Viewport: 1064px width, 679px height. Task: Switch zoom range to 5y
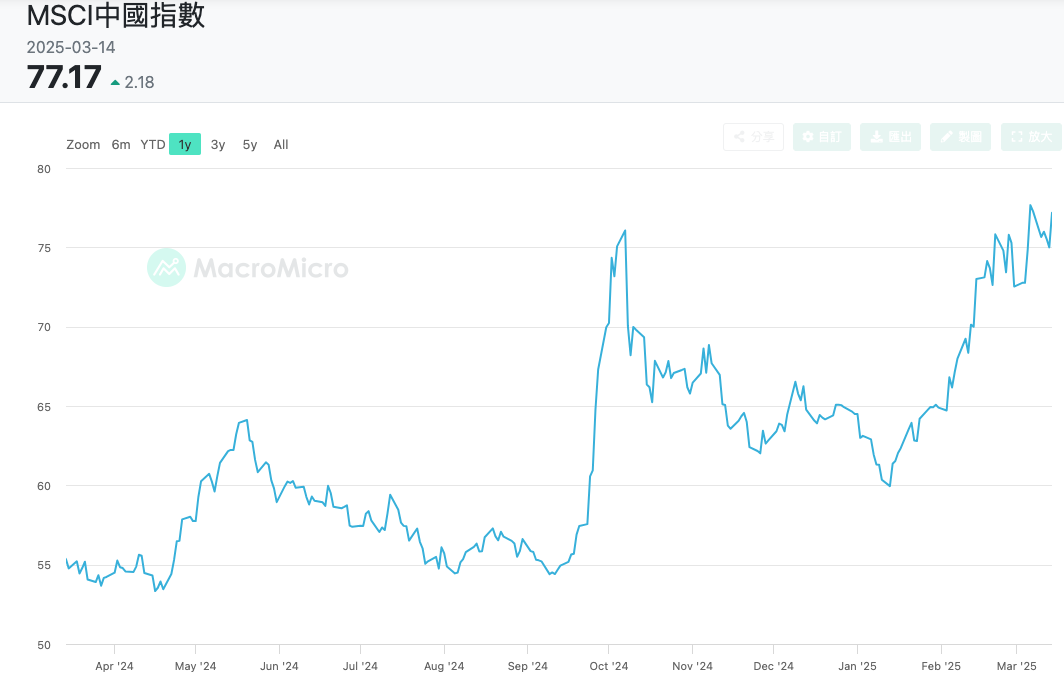pyautogui.click(x=250, y=144)
